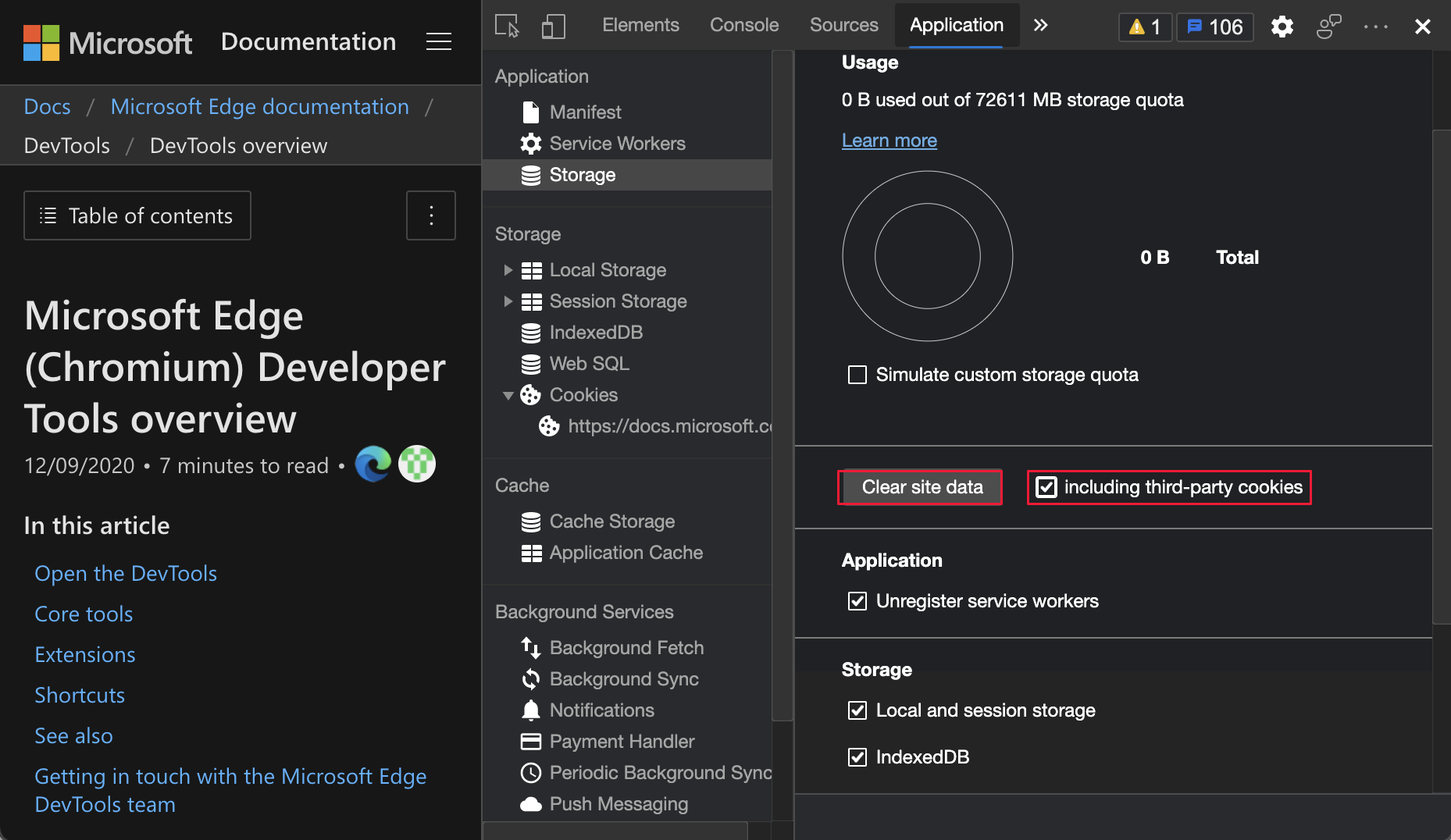
Task: Uncheck including third-party cookies
Action: tap(1046, 487)
